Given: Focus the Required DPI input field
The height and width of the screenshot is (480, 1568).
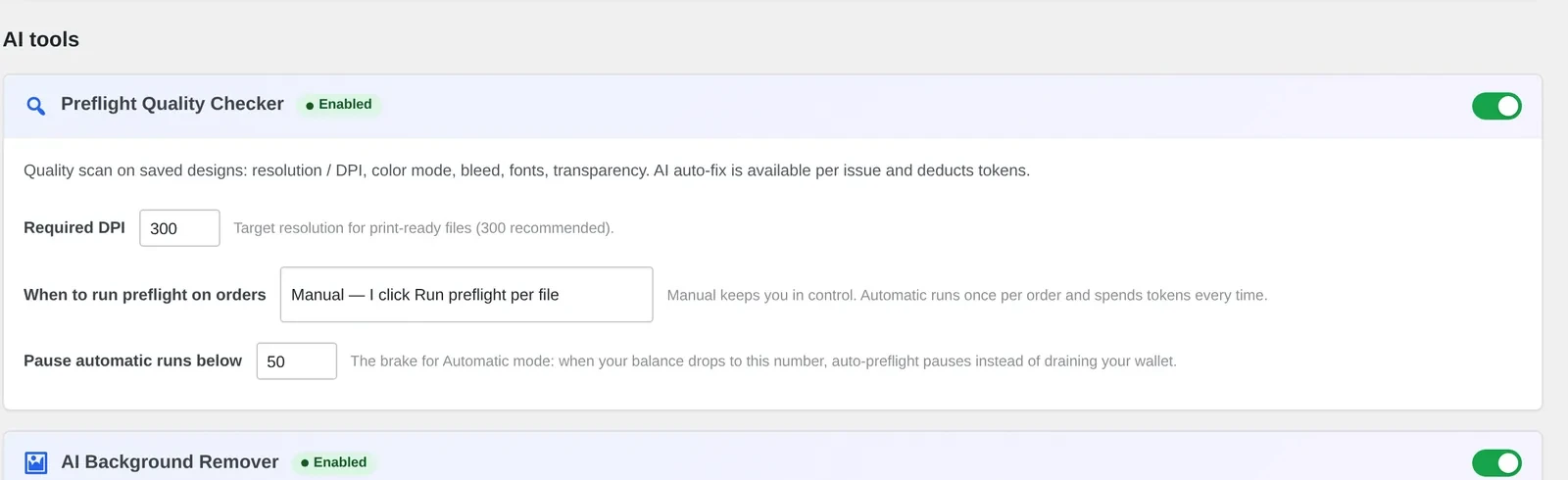Looking at the screenshot, I should pos(179,228).
